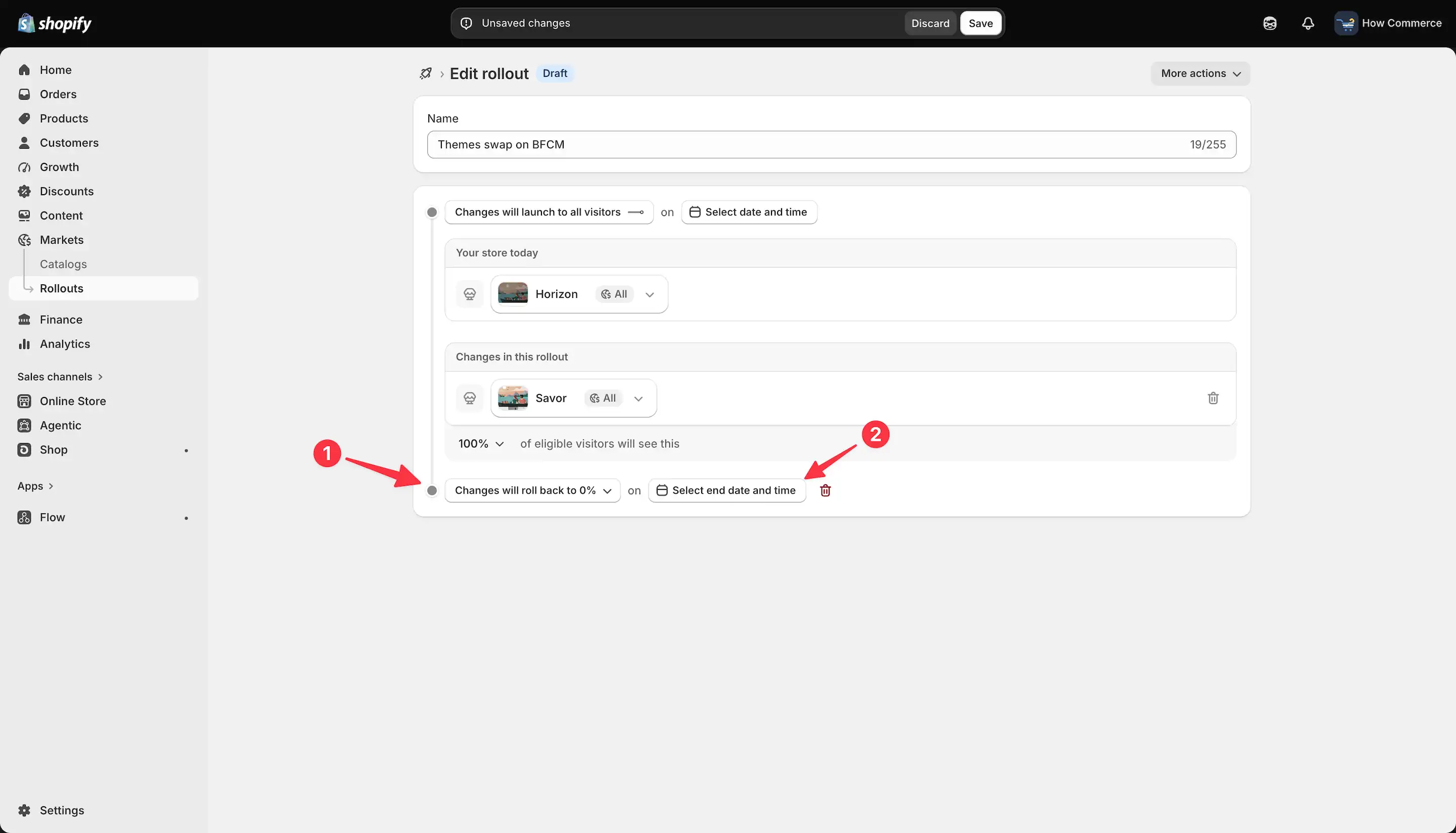
Task: Click the 'Your store today' heading
Action: [x=497, y=253]
